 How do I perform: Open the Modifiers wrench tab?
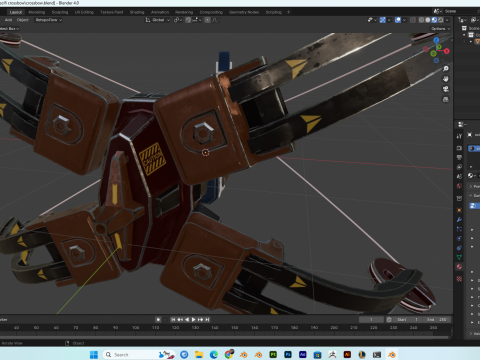459,220
